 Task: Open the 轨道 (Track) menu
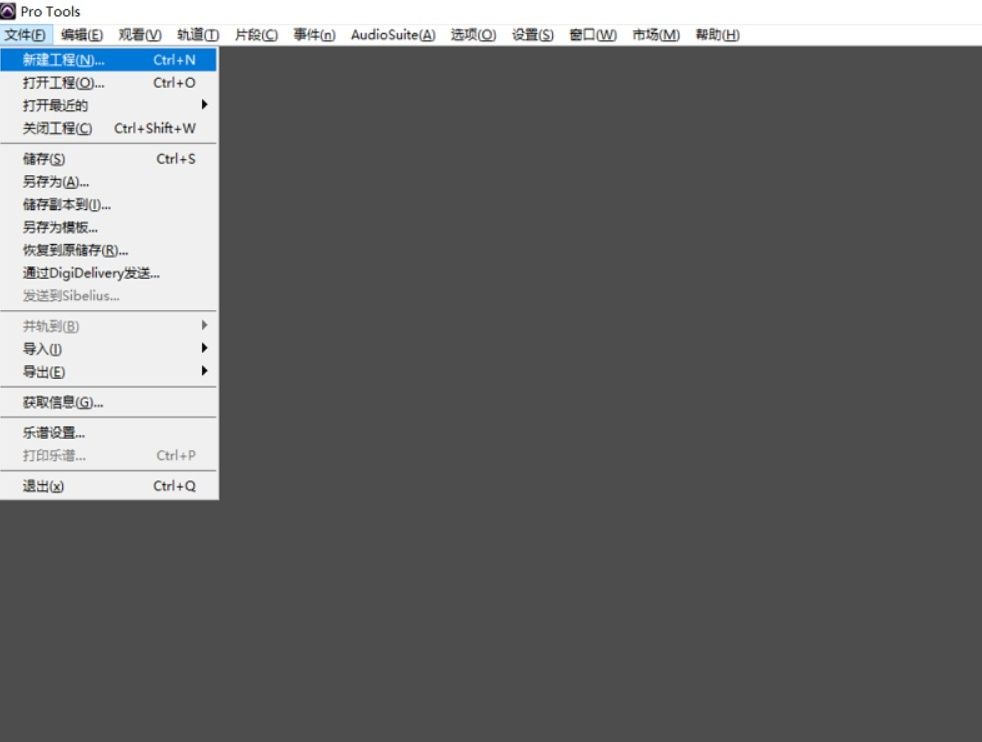197,35
